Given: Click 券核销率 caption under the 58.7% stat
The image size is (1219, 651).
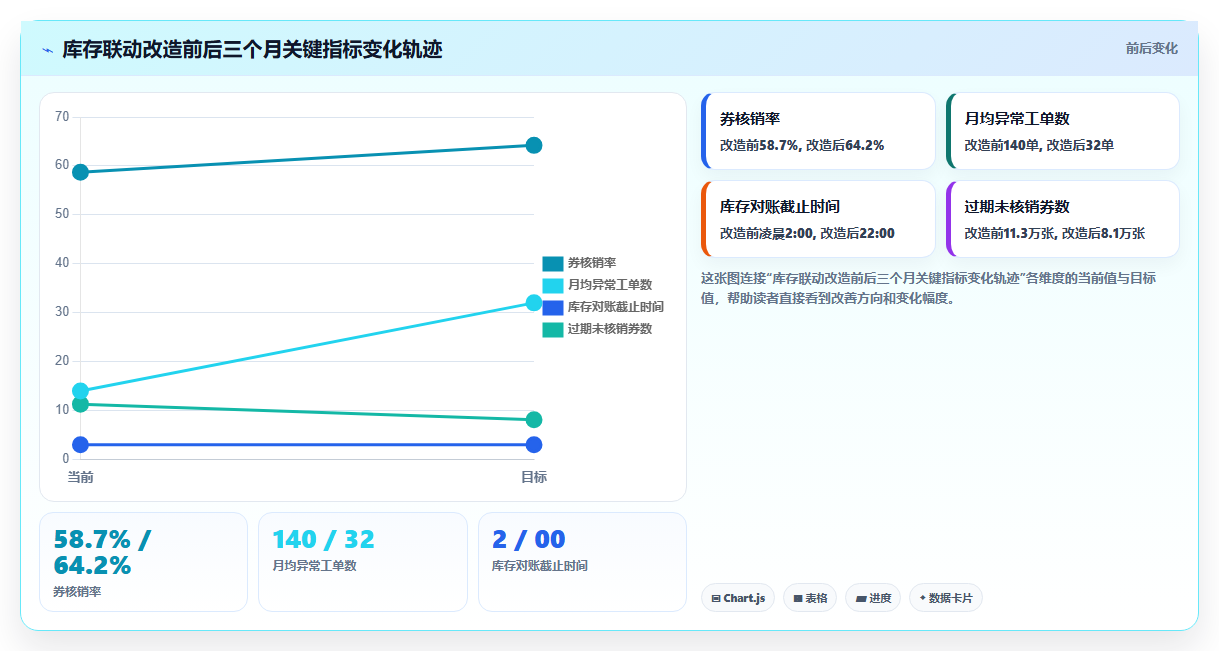Looking at the screenshot, I should 77,591.
